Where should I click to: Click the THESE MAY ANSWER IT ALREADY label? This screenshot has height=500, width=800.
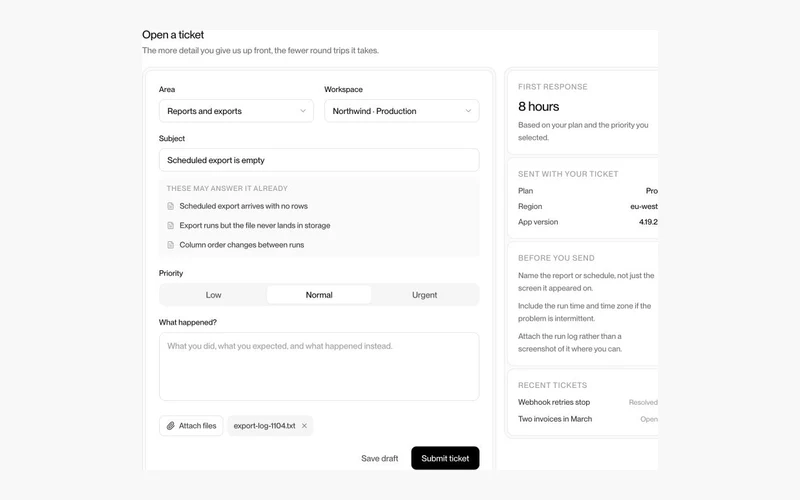tap(227, 188)
